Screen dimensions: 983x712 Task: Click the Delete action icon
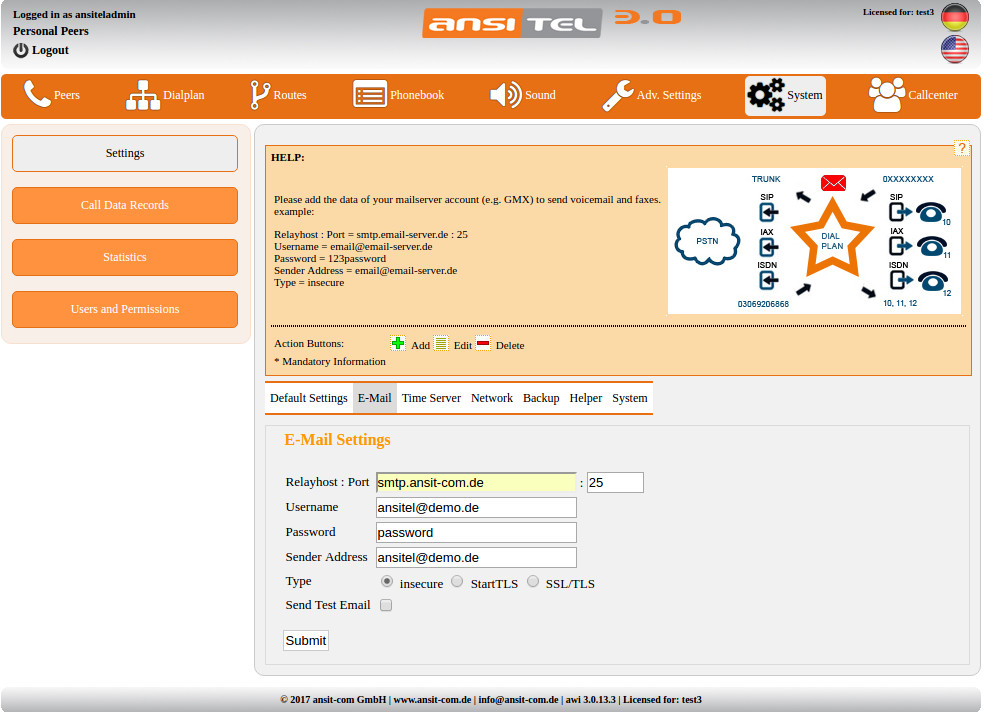point(483,342)
